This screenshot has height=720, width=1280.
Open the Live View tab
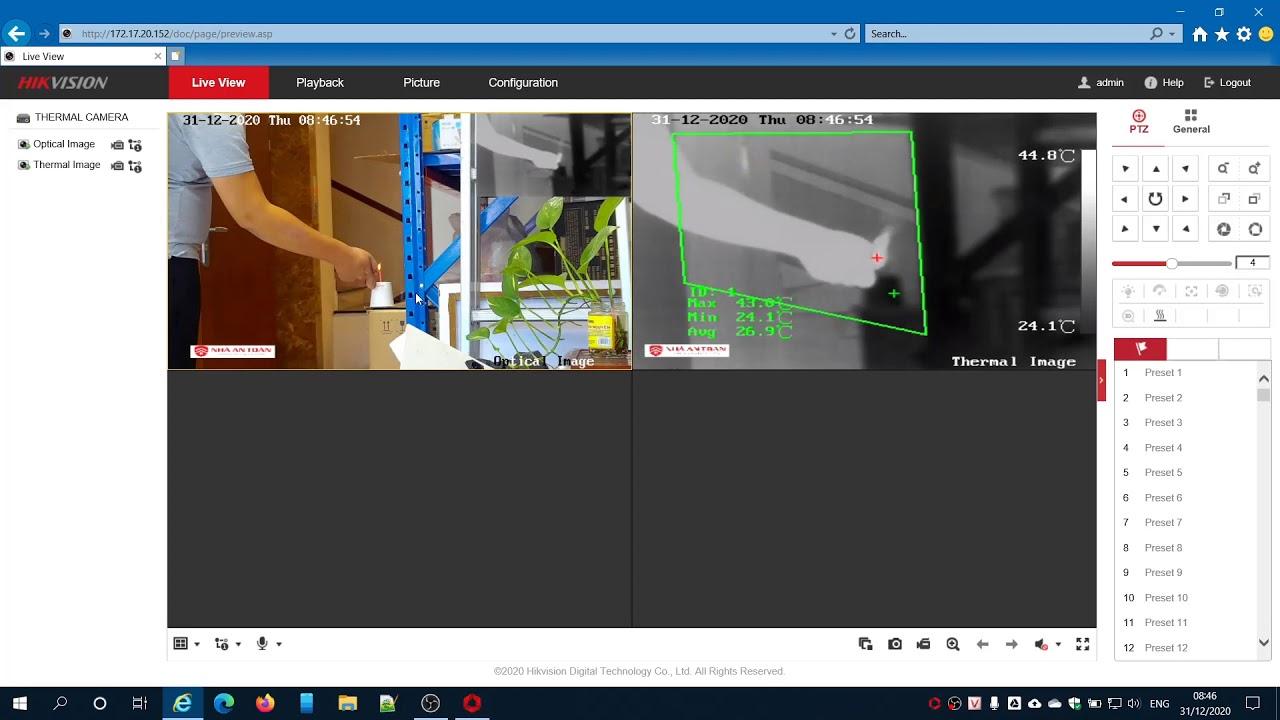coord(218,82)
